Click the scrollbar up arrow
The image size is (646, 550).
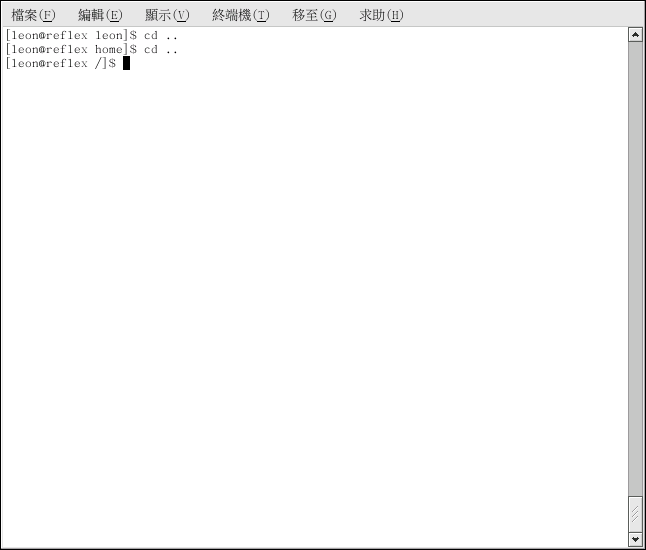[x=635, y=35]
